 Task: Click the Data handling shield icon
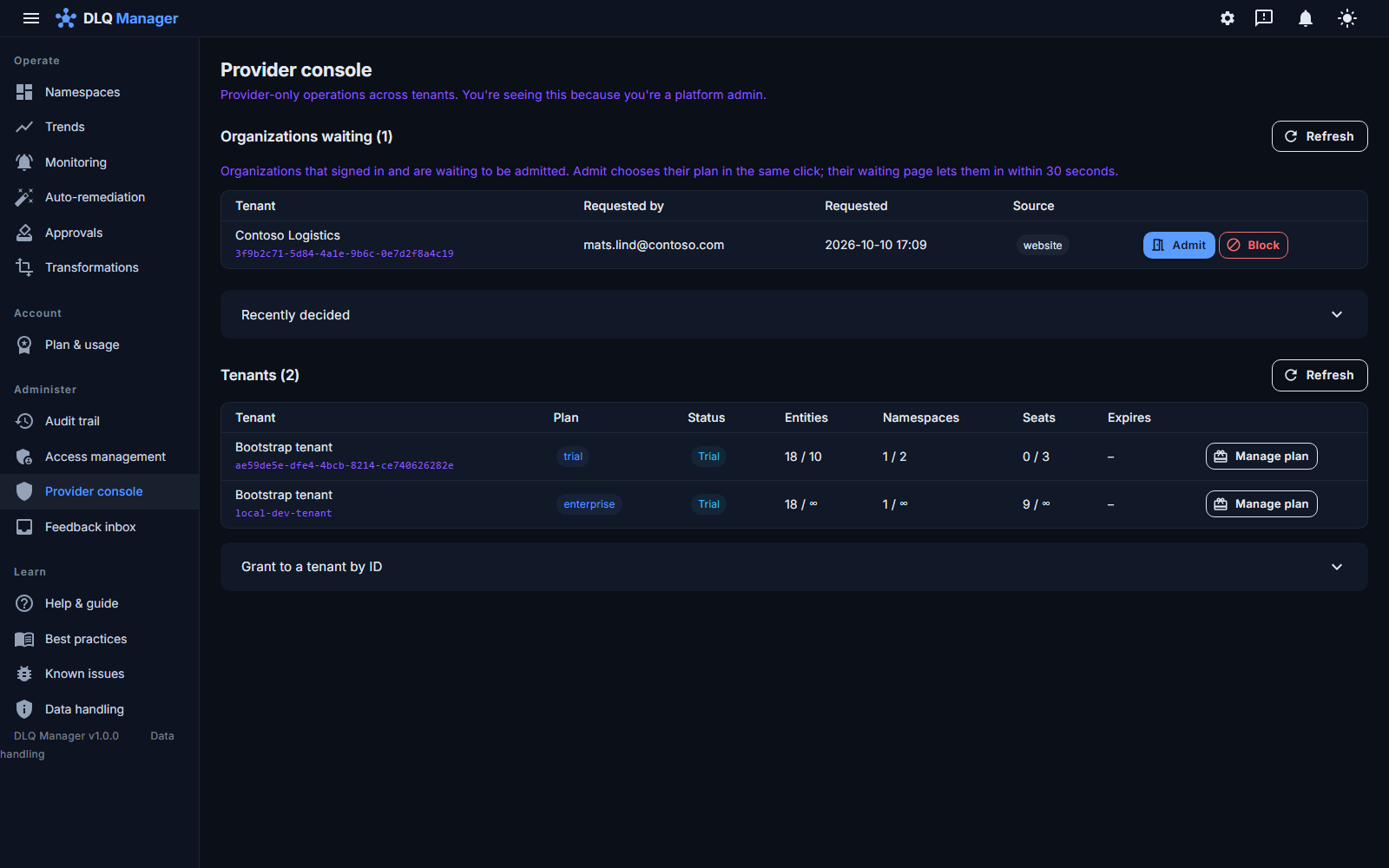(24, 709)
